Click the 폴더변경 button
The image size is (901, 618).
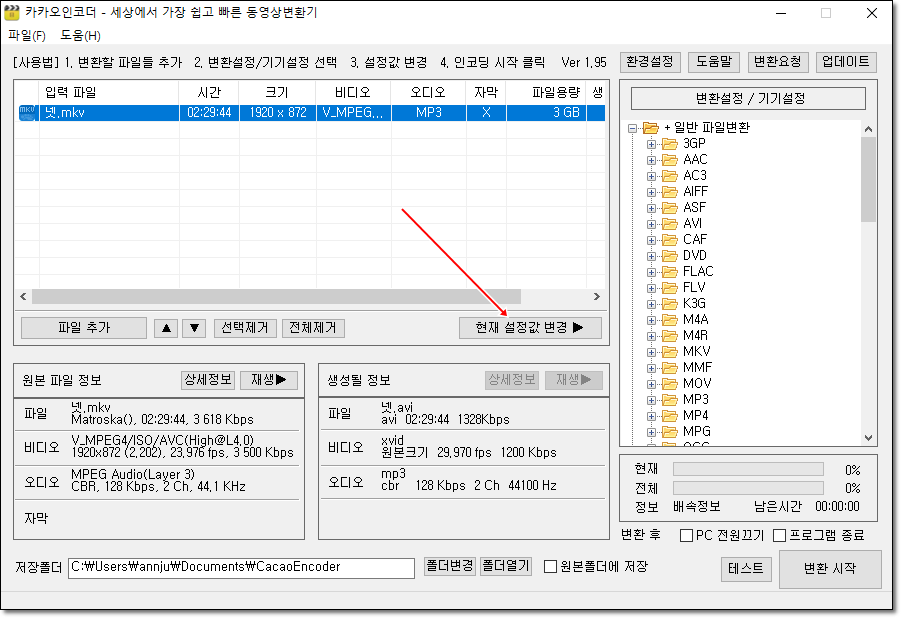pos(450,566)
